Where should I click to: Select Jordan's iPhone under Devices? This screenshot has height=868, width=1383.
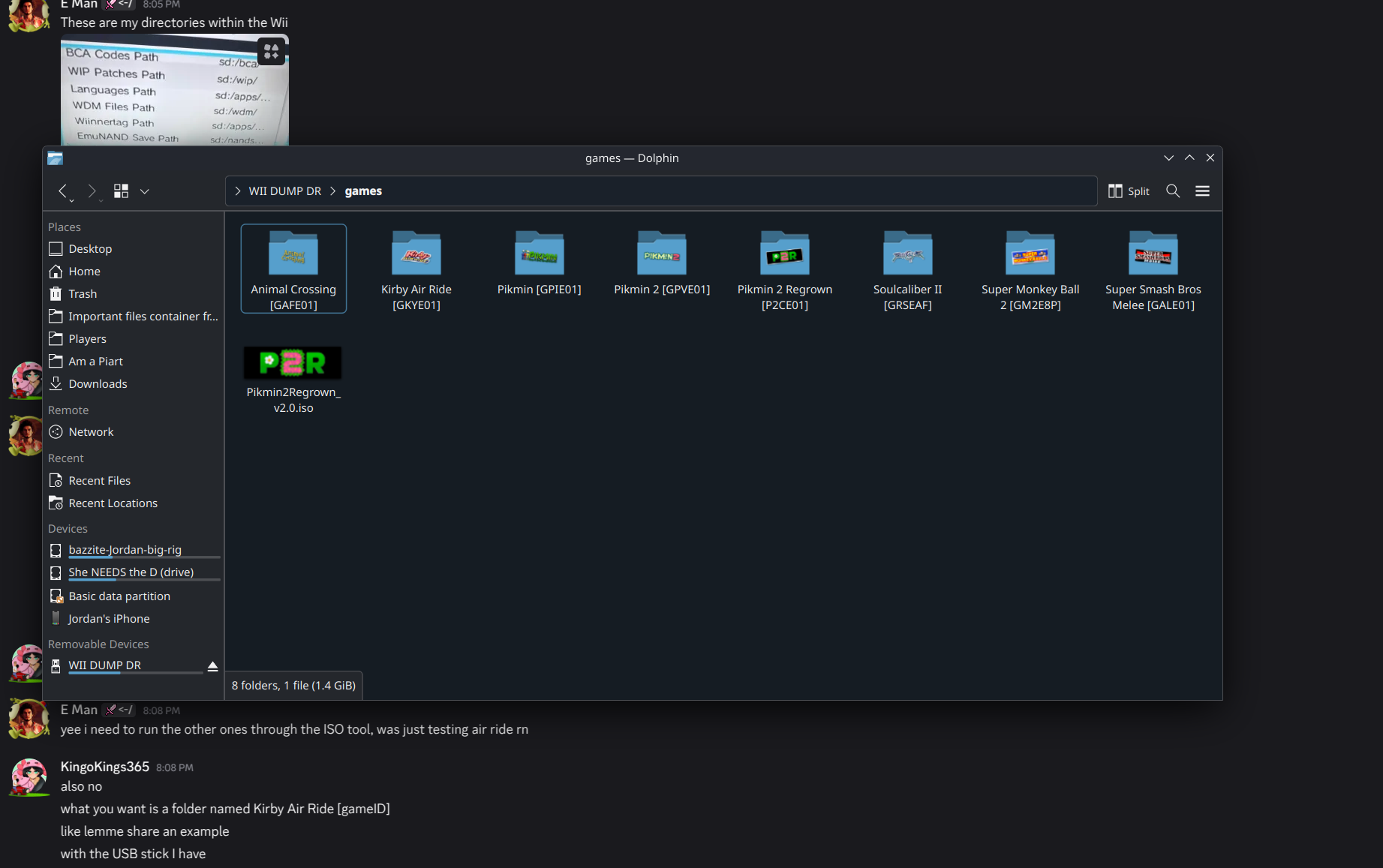(108, 618)
